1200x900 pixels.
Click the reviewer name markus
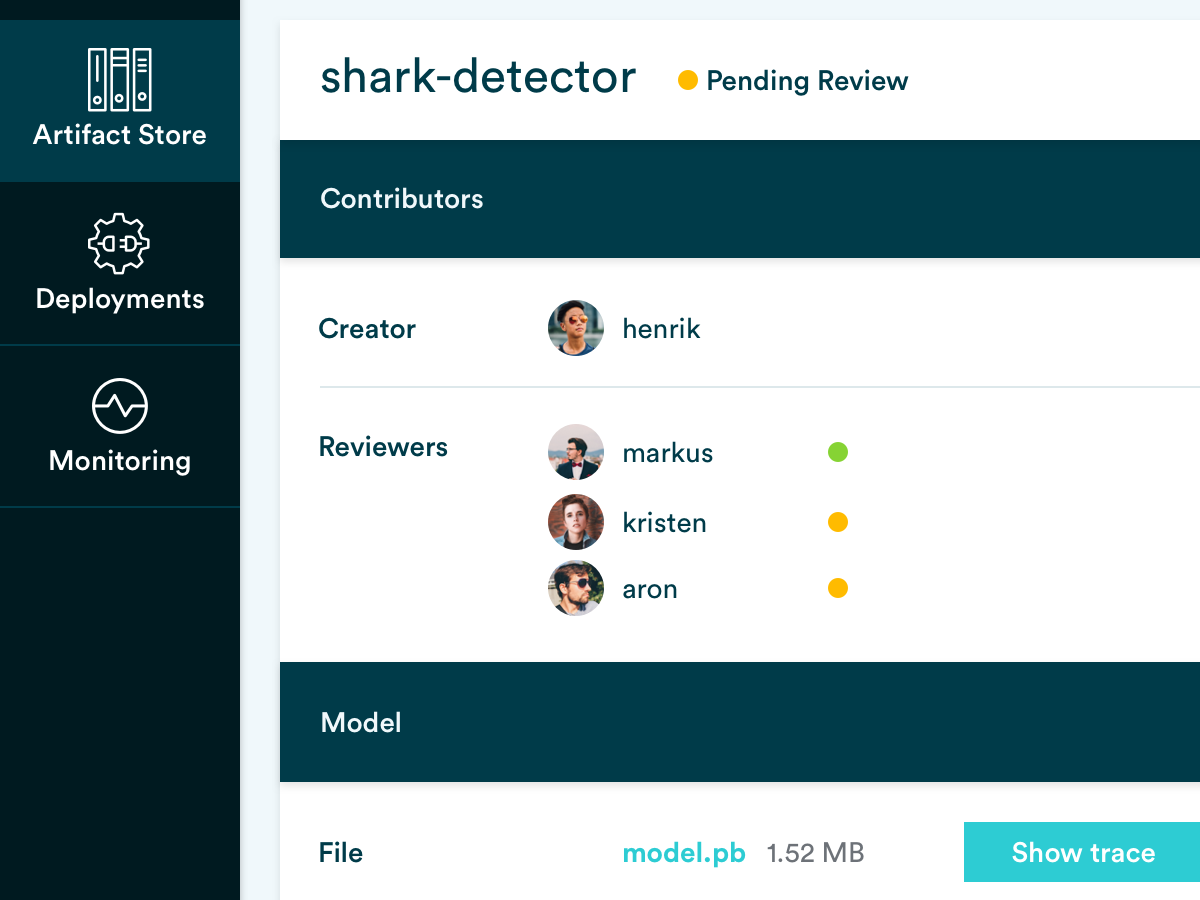[668, 453]
